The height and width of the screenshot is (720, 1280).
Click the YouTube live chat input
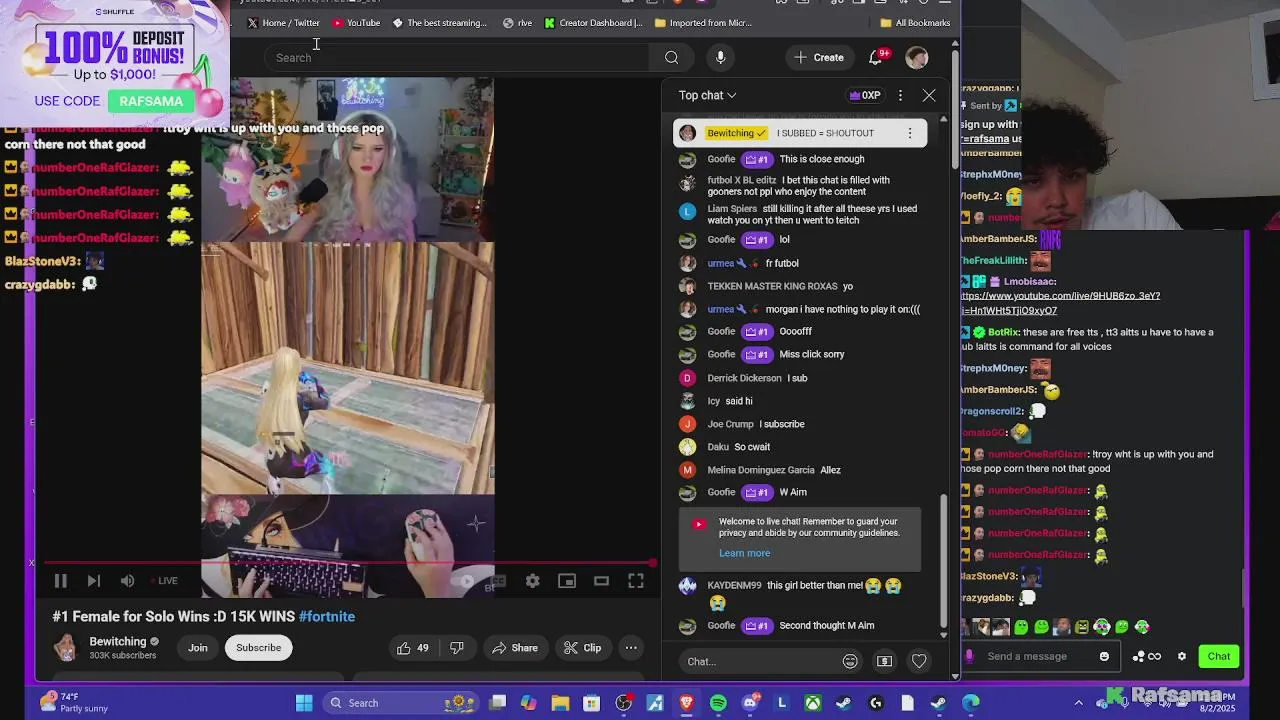click(x=760, y=661)
